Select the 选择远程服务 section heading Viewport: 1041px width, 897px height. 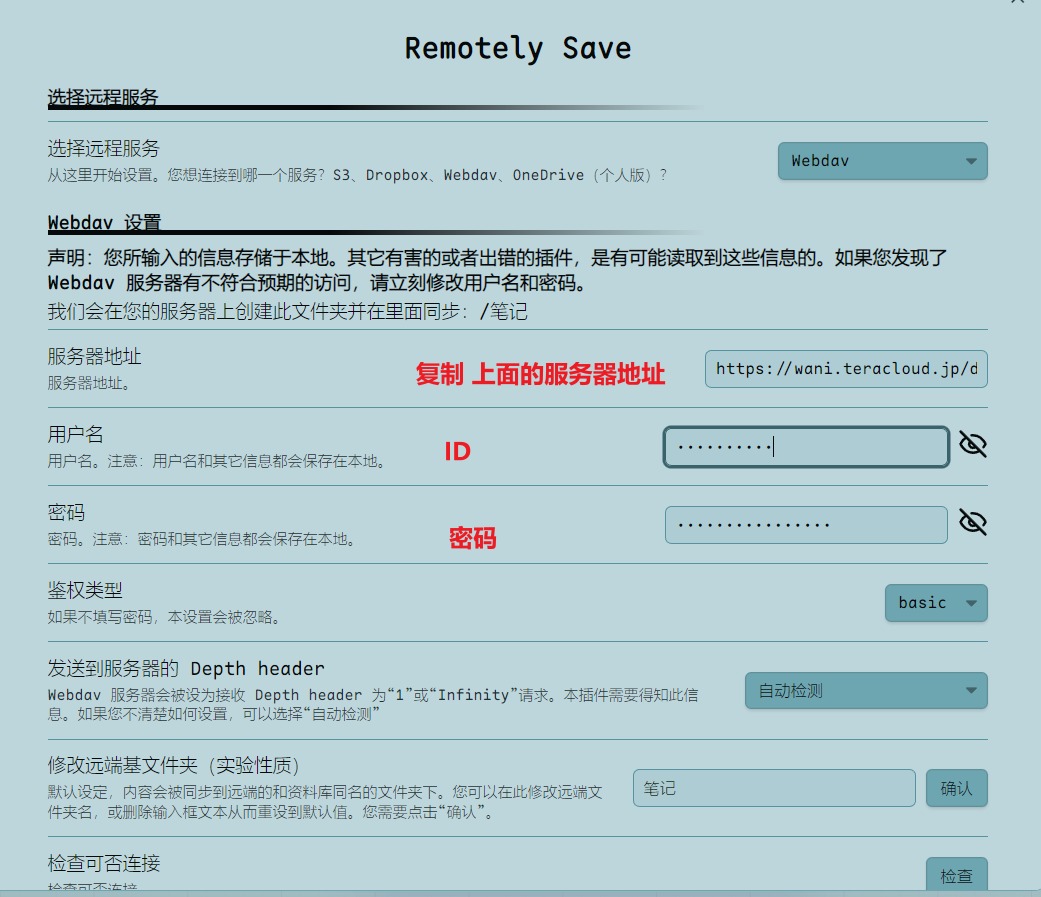point(103,97)
